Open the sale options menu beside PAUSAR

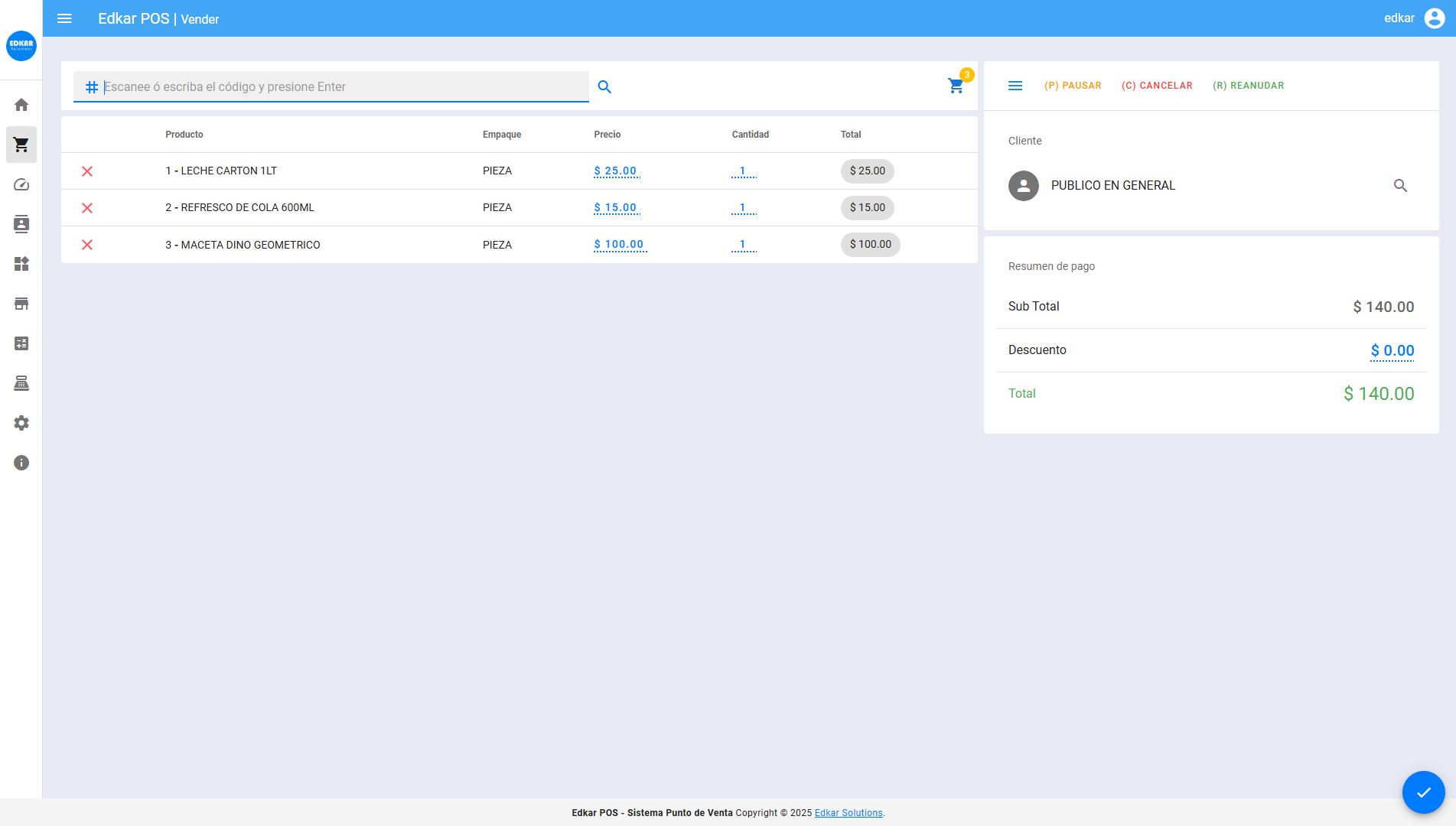tap(1015, 86)
